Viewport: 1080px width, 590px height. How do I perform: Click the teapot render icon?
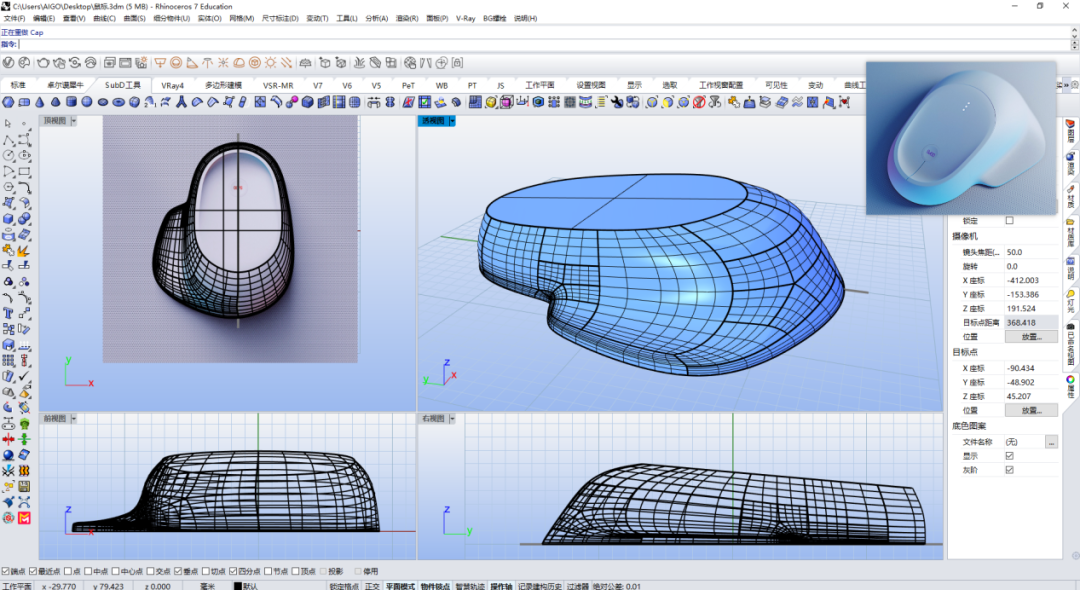pos(43,63)
